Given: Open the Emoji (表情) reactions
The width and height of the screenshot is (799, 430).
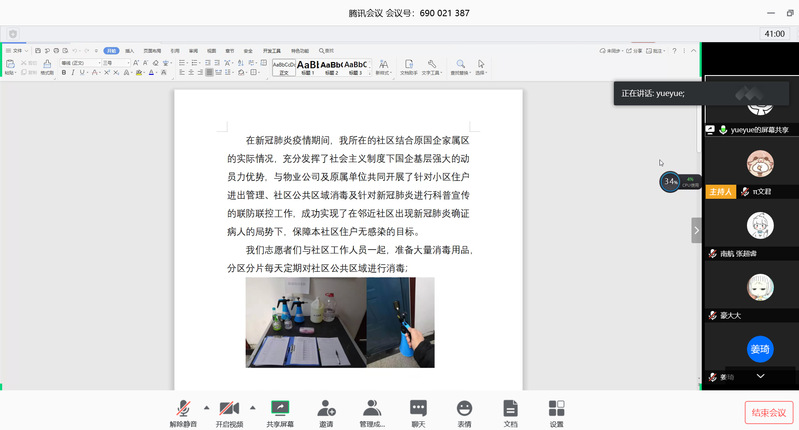Looking at the screenshot, I should coord(464,412).
